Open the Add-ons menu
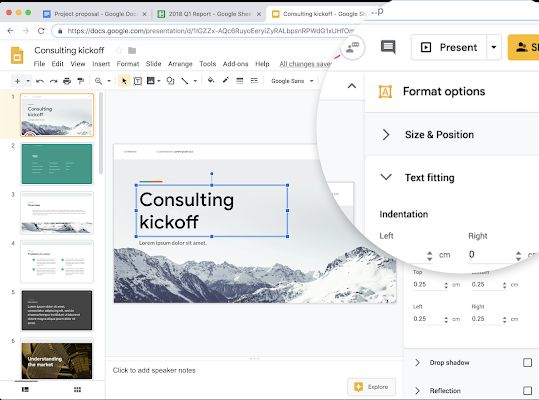 tap(235, 64)
